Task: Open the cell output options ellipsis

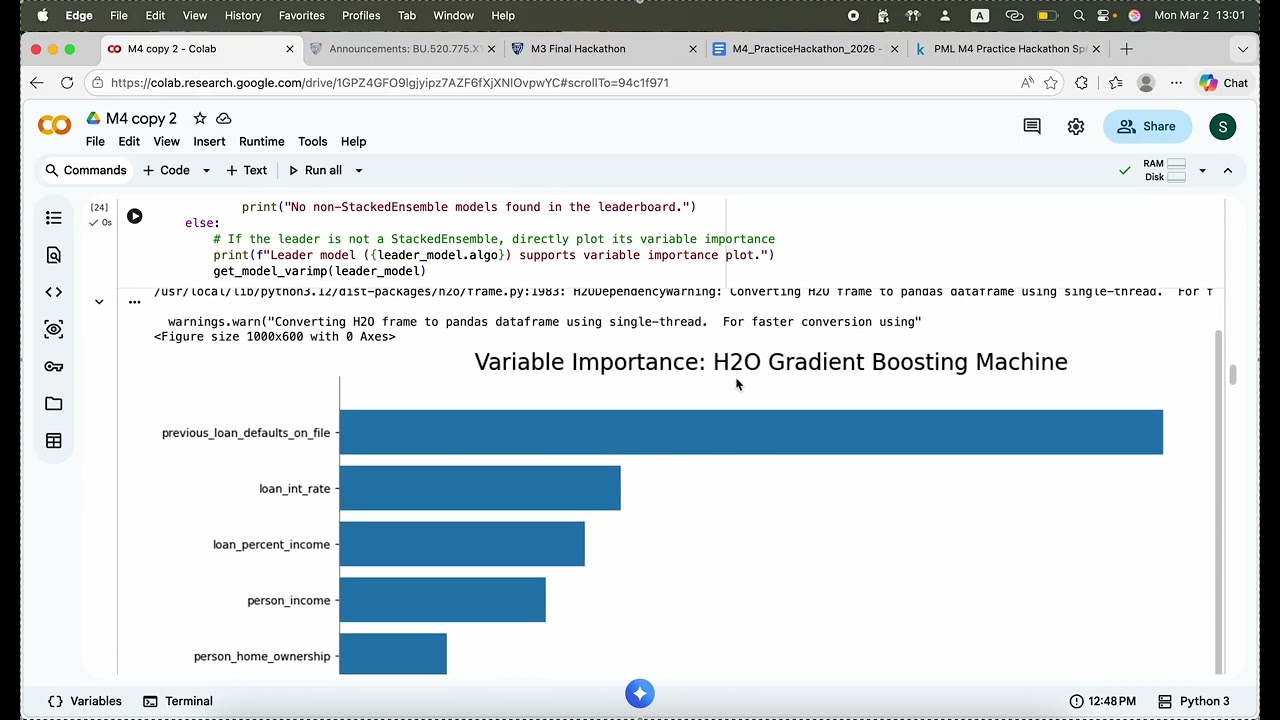Action: [x=134, y=302]
